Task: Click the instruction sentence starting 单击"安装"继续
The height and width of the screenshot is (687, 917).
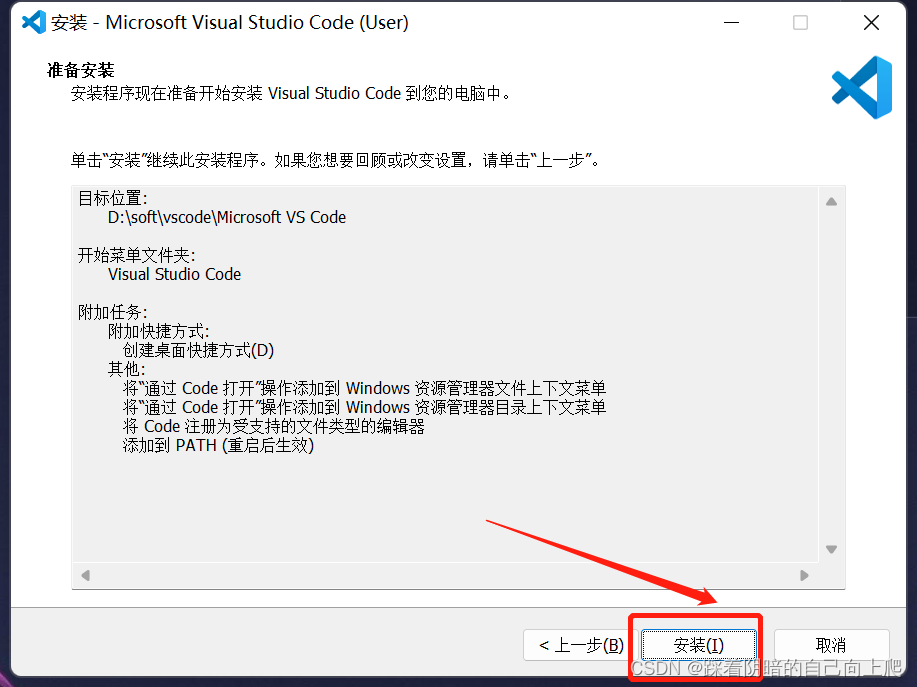Action: (x=336, y=160)
